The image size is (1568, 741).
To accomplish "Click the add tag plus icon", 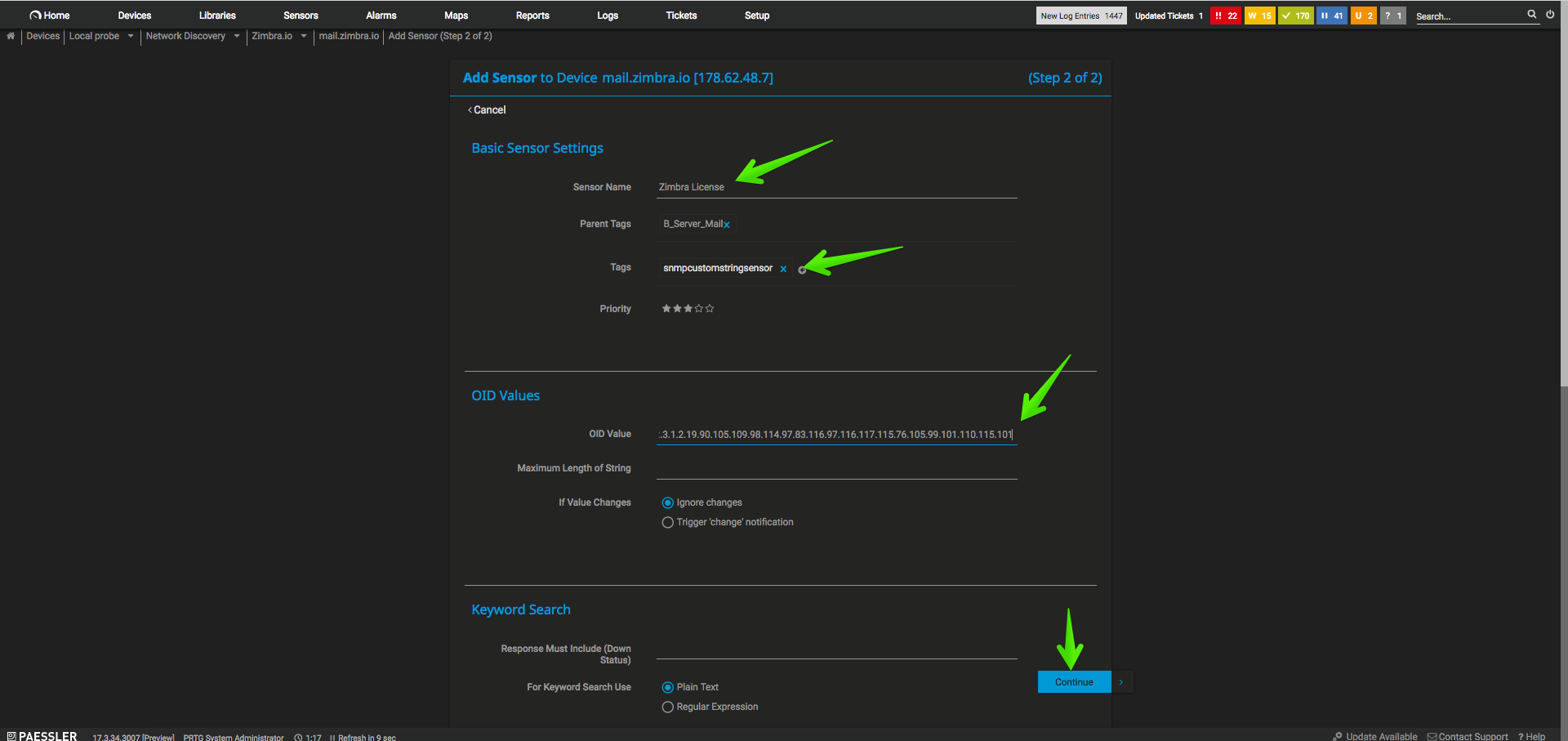I will point(802,270).
